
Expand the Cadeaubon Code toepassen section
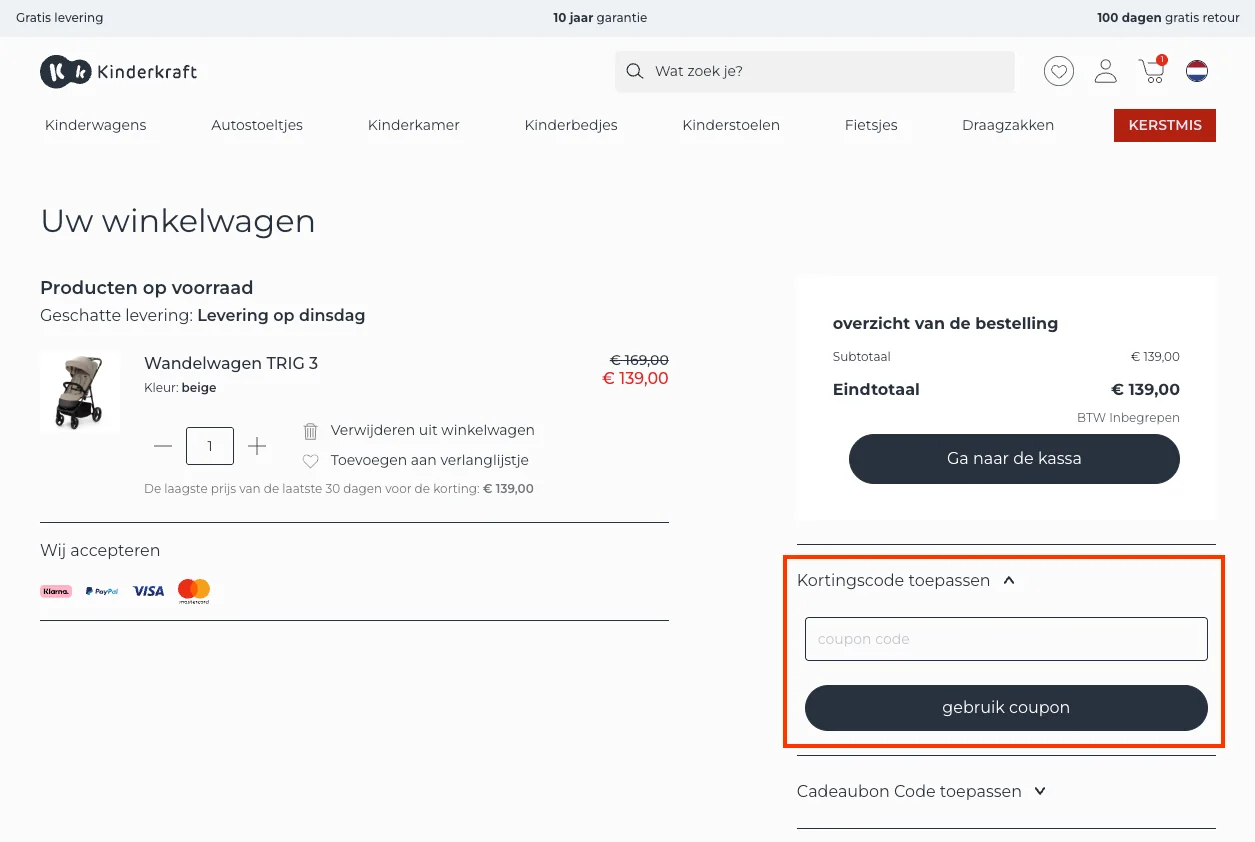tap(1039, 791)
